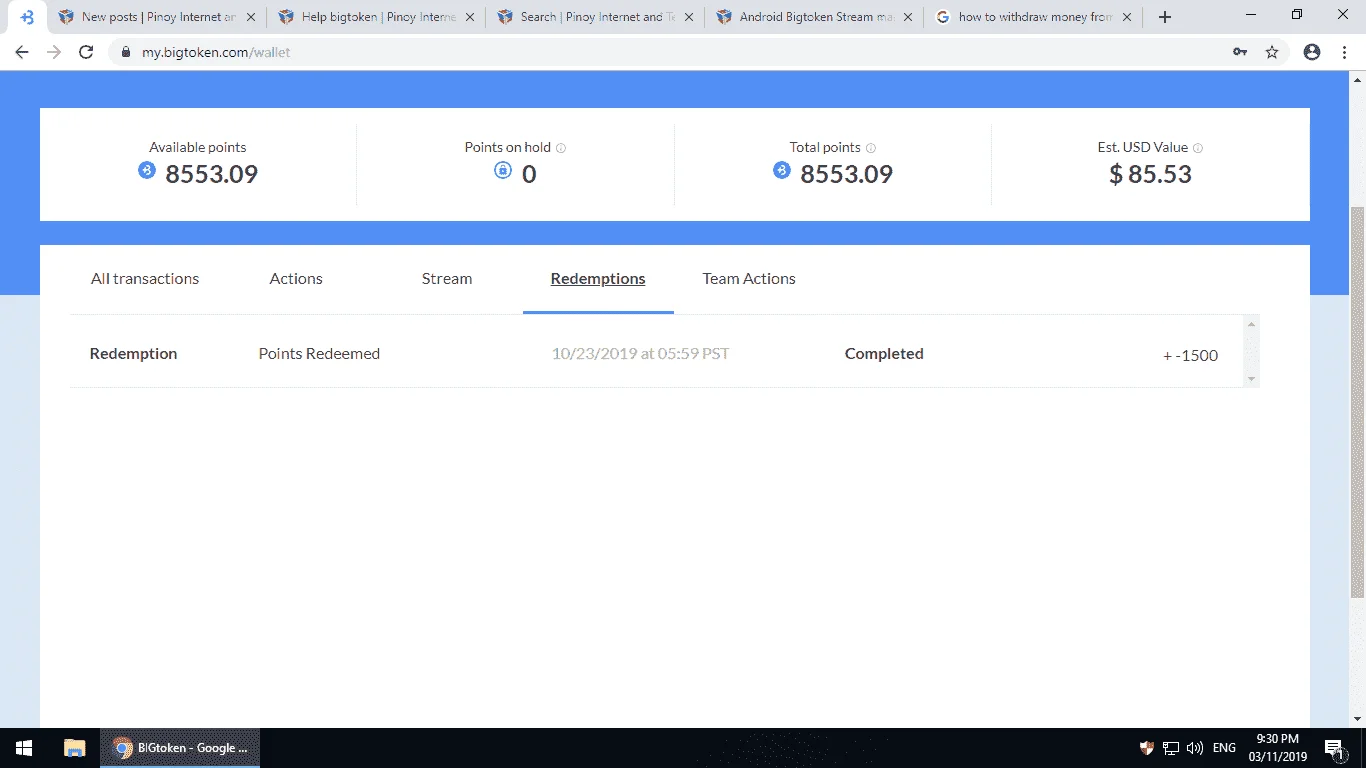Viewport: 1366px width, 768px height.
Task: Click the BIGtoken Chrome taskbar button
Action: pyautogui.click(x=180, y=748)
